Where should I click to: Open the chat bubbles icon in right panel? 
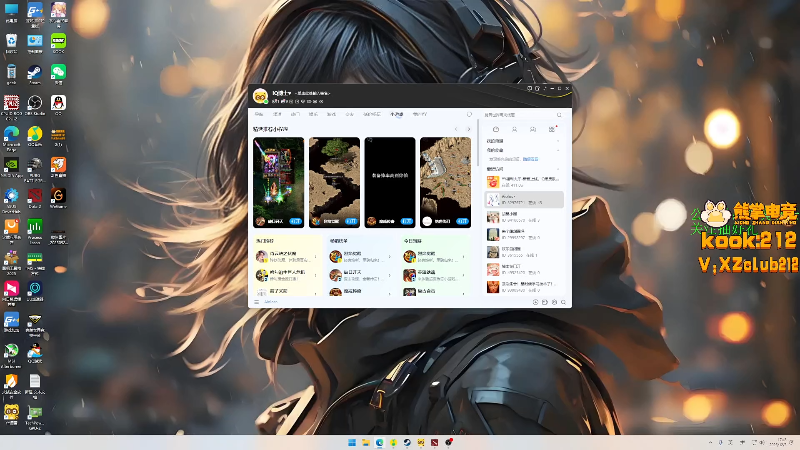[533, 130]
